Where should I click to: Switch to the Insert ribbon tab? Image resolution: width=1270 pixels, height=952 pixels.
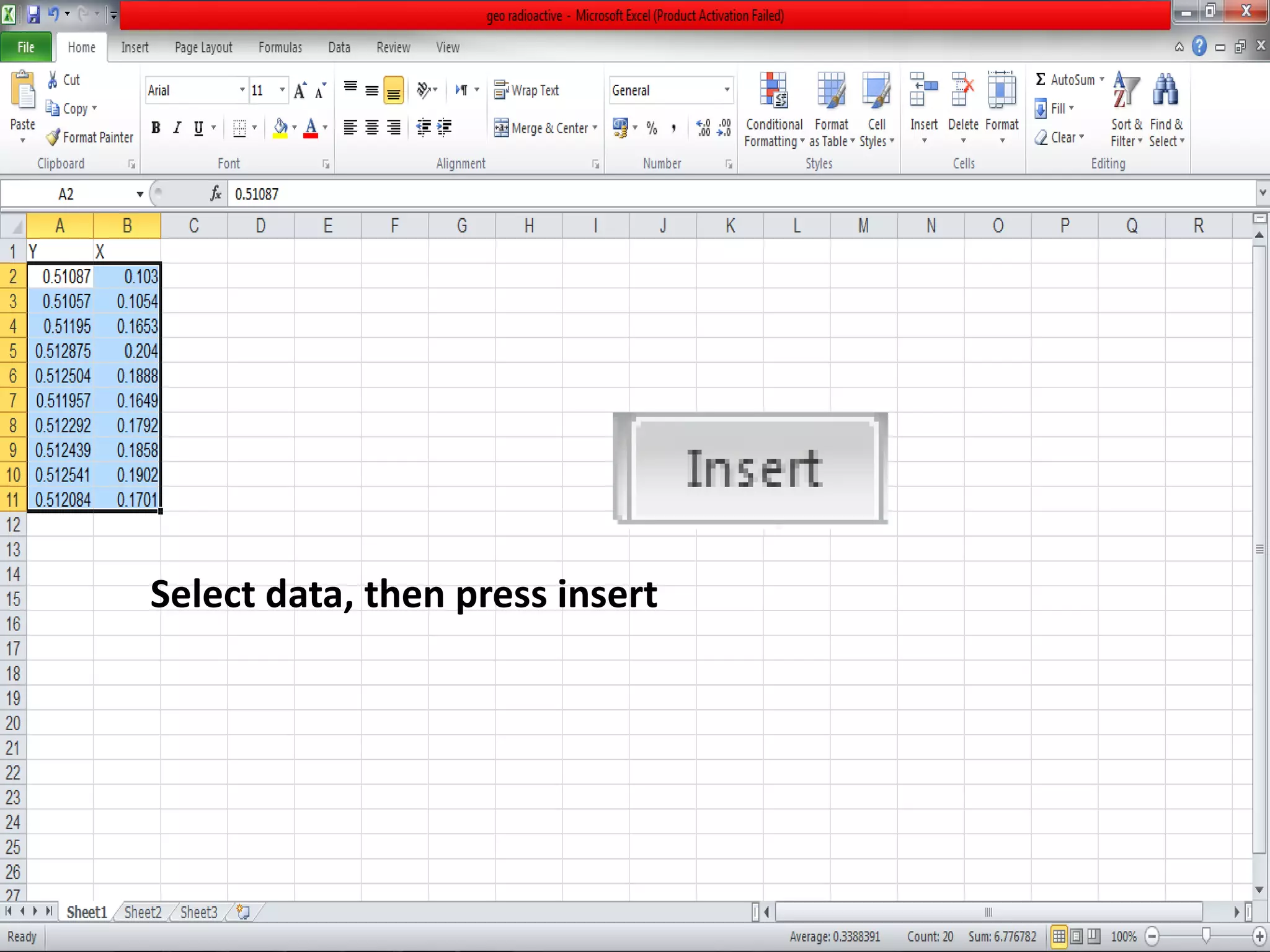point(135,47)
